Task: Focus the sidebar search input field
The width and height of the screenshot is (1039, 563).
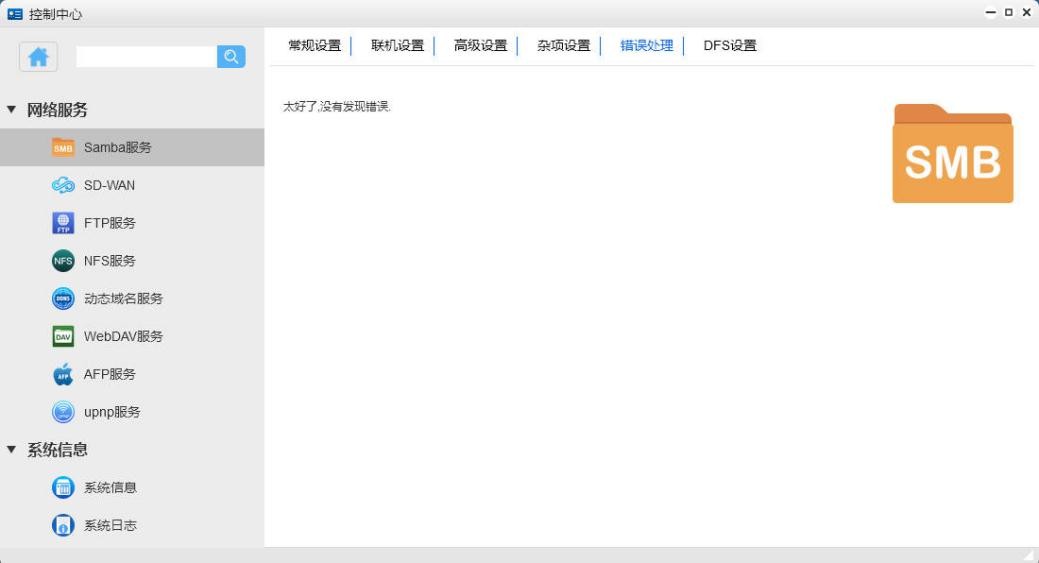Action: 146,57
